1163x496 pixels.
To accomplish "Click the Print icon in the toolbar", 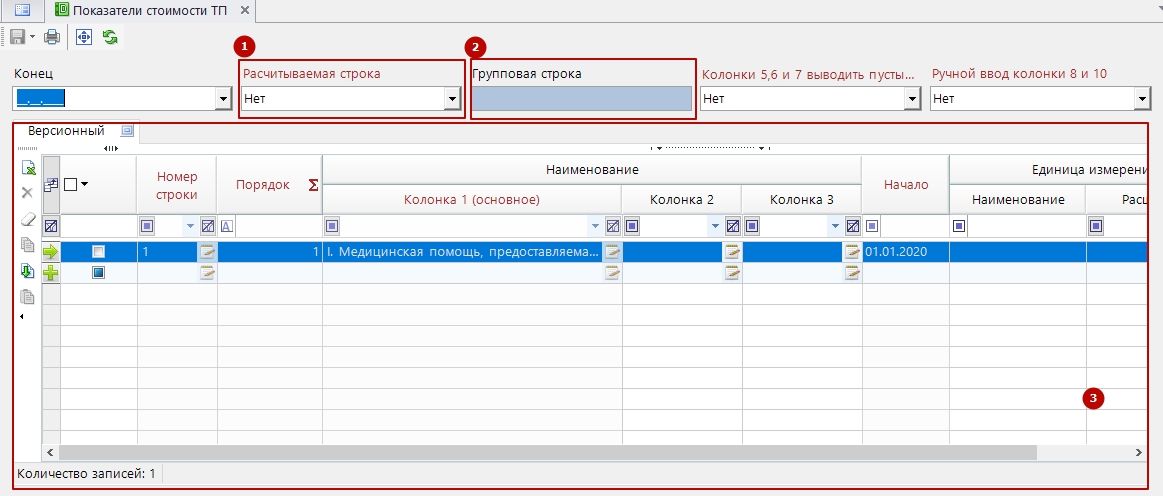I will coord(52,37).
